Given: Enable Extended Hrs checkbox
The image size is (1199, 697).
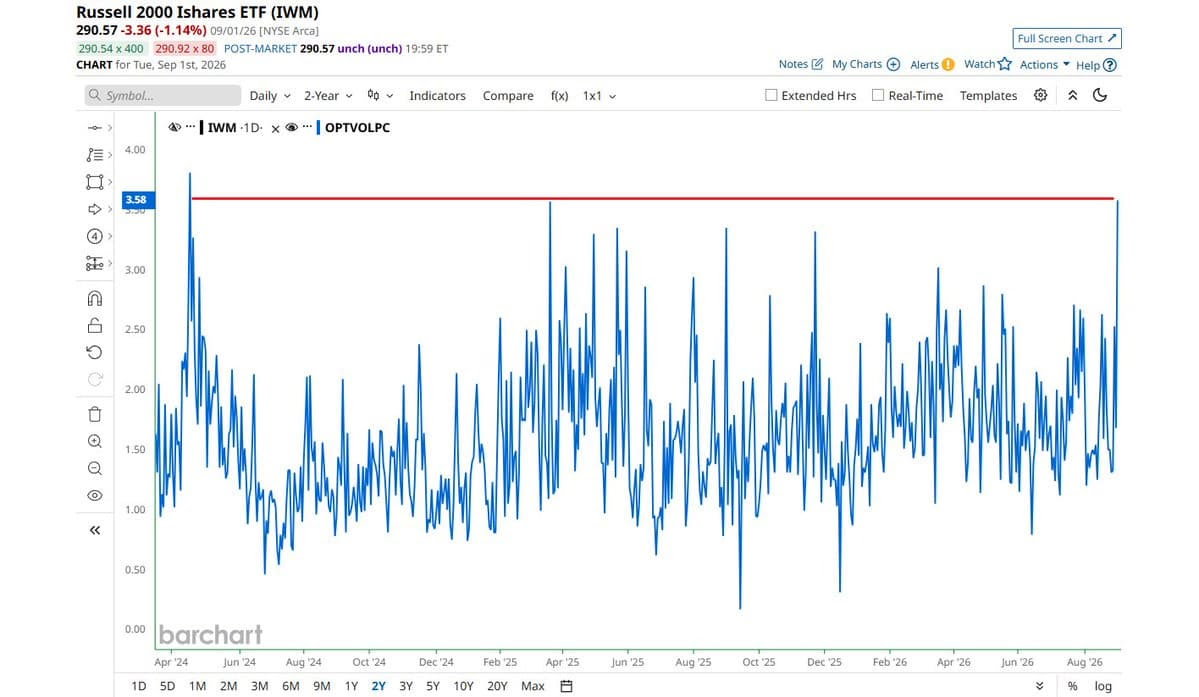Looking at the screenshot, I should (771, 95).
